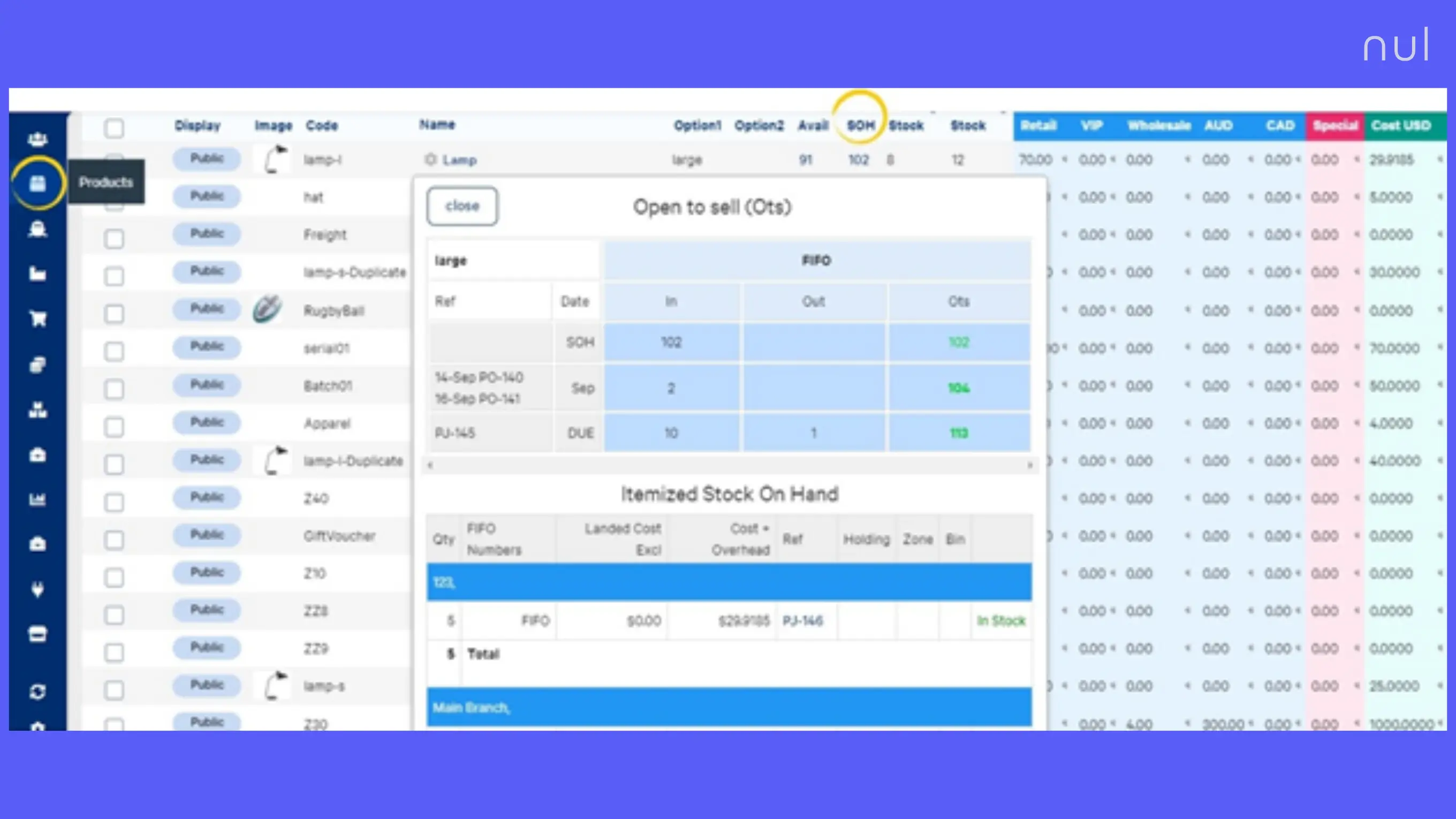1456x819 pixels.
Task: Check the GiftVoucher row checkbox
Action: 114,539
